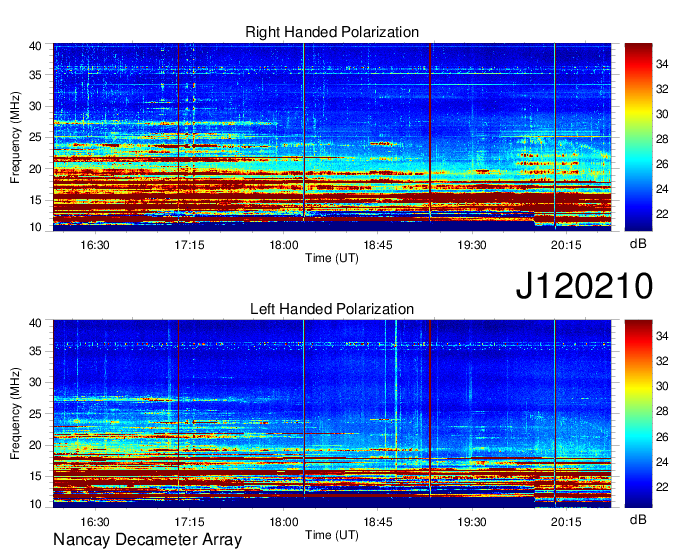
Task: Click the 25 MHz tick on Right Handed plot
Action: coord(35,137)
